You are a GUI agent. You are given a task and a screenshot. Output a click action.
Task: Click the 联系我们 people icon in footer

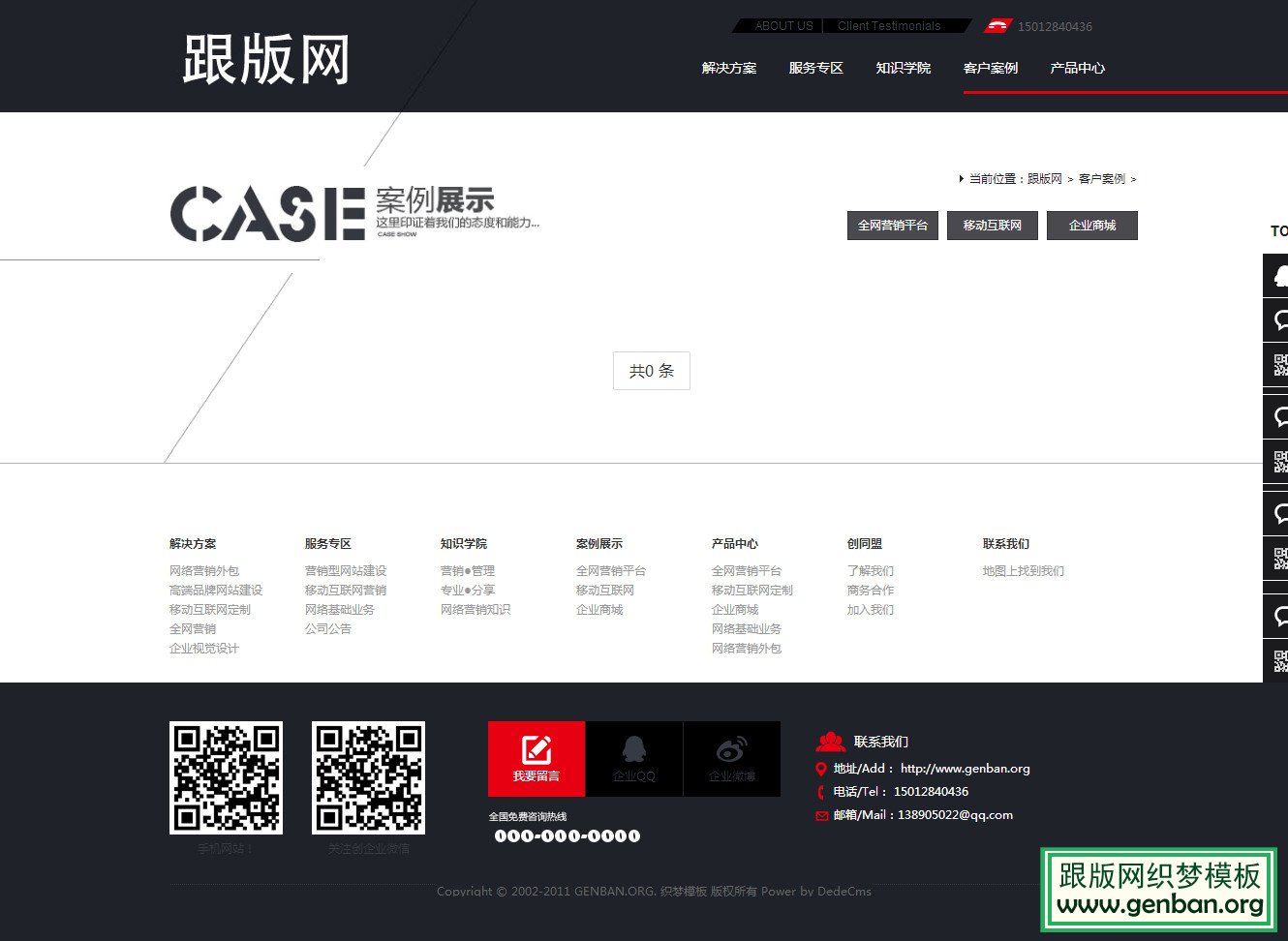[x=831, y=741]
